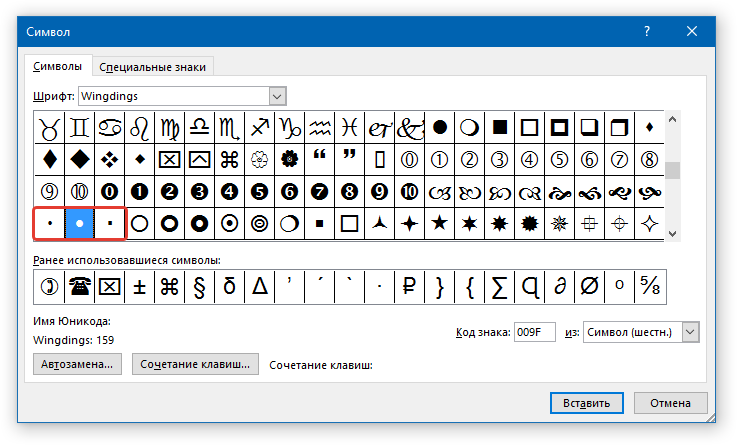Click the Вставить button

pyautogui.click(x=587, y=403)
